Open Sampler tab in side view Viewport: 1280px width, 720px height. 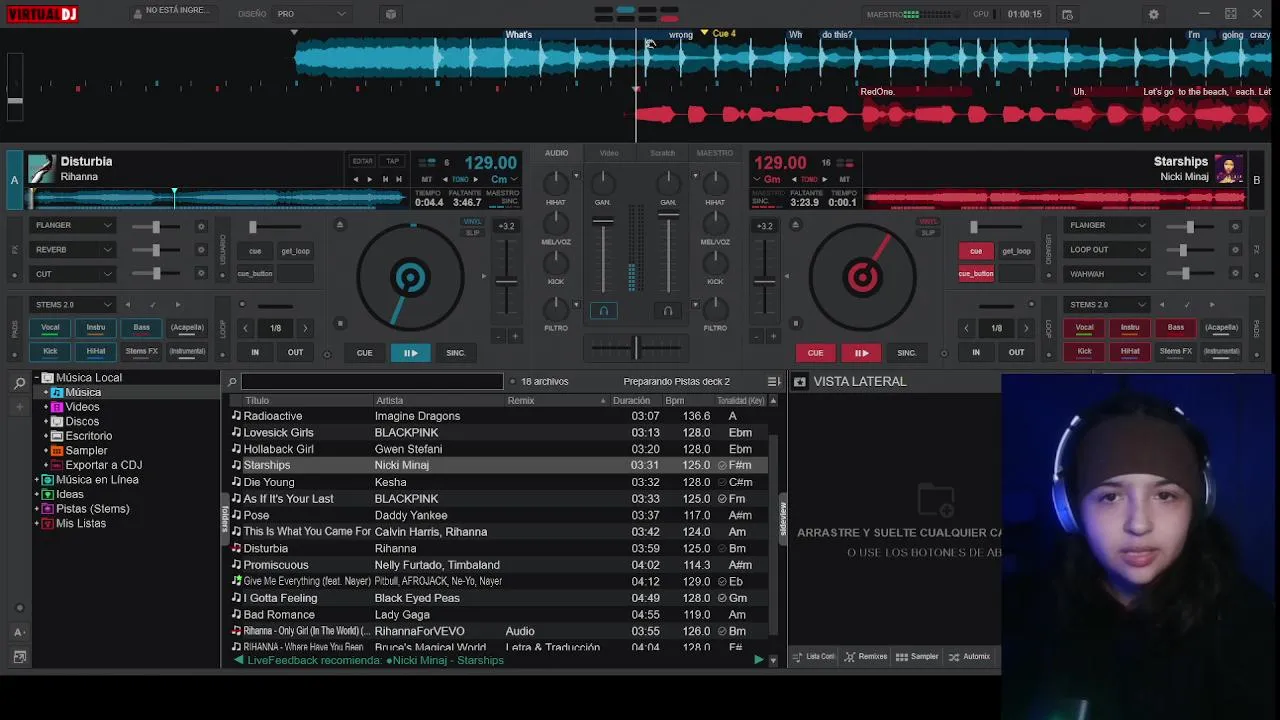pyautogui.click(x=917, y=657)
